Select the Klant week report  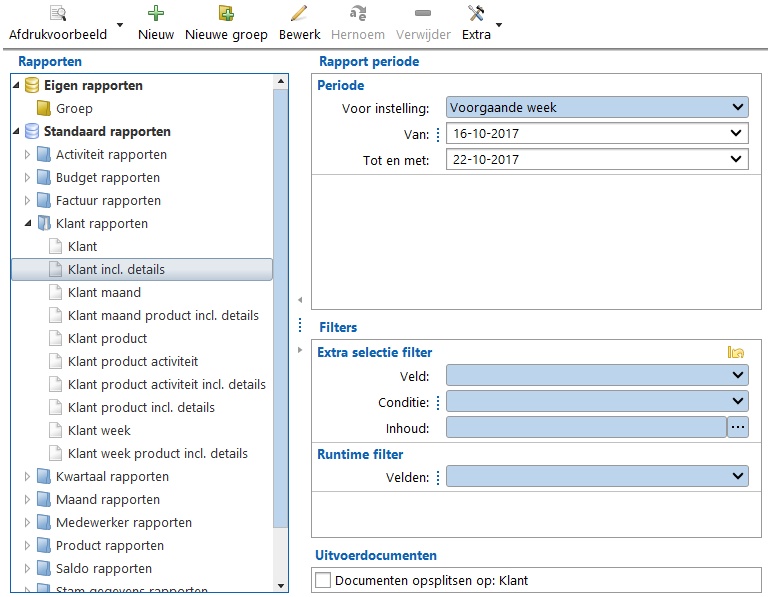pos(99,430)
